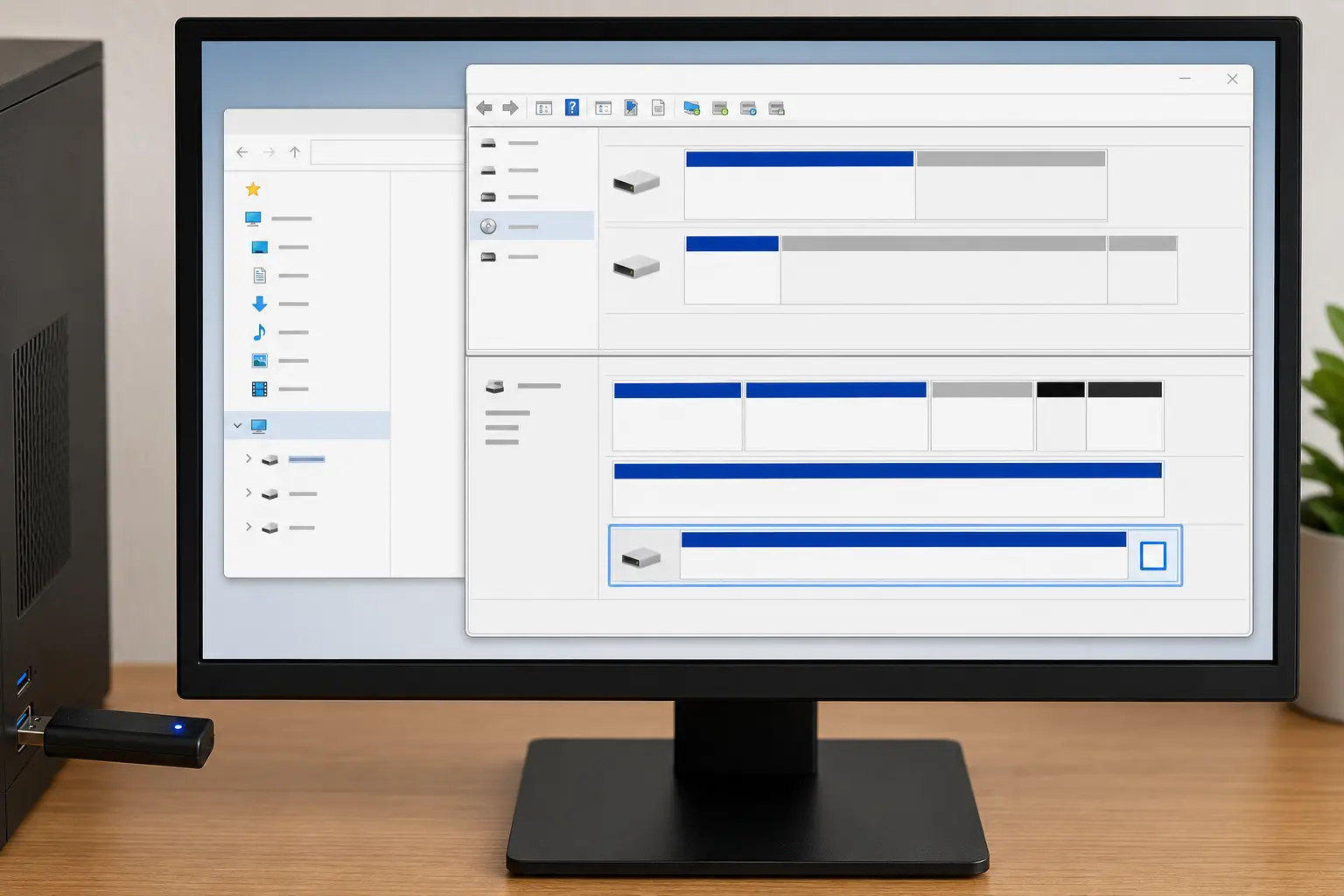
Task: Click the Explorer address bar field
Action: coord(388,152)
